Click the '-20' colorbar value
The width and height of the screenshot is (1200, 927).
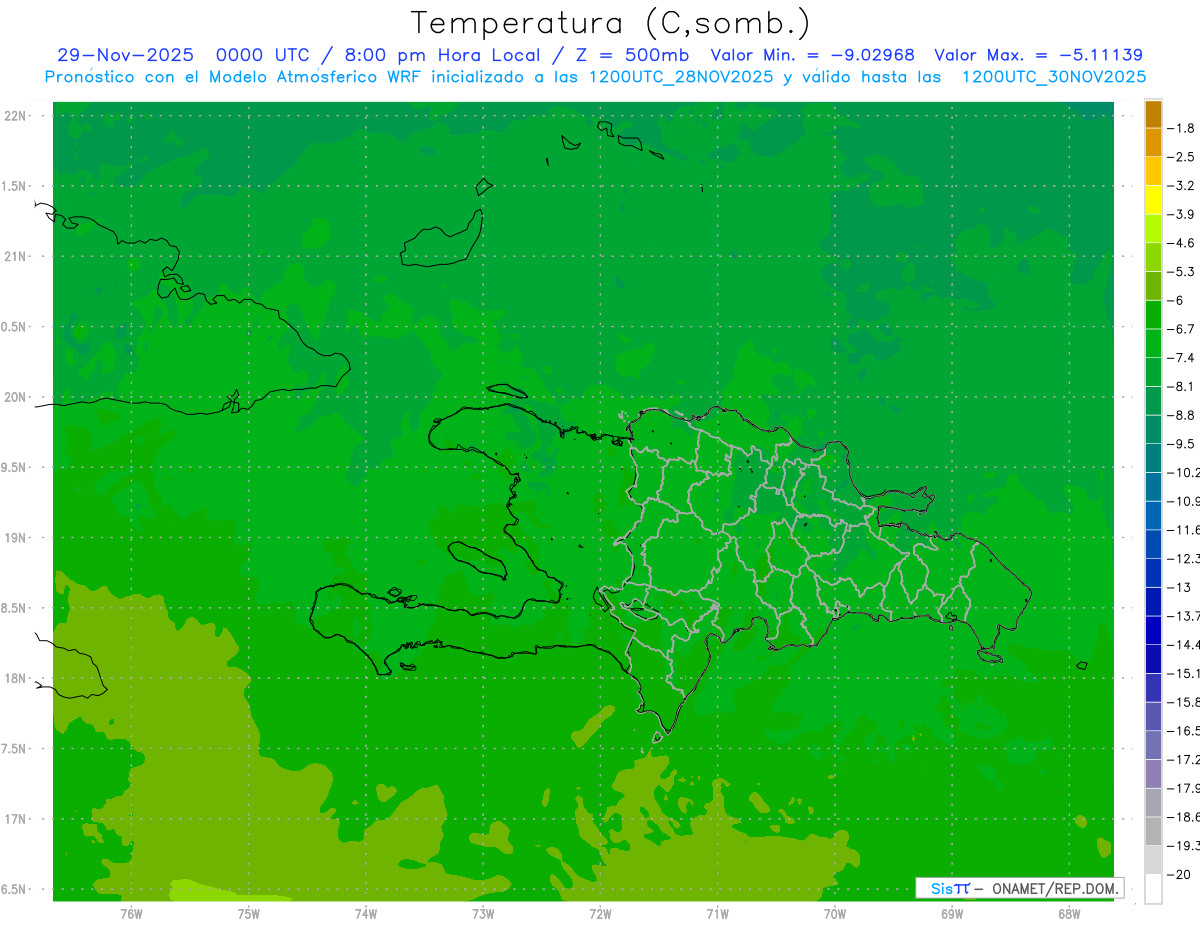tap(1180, 875)
